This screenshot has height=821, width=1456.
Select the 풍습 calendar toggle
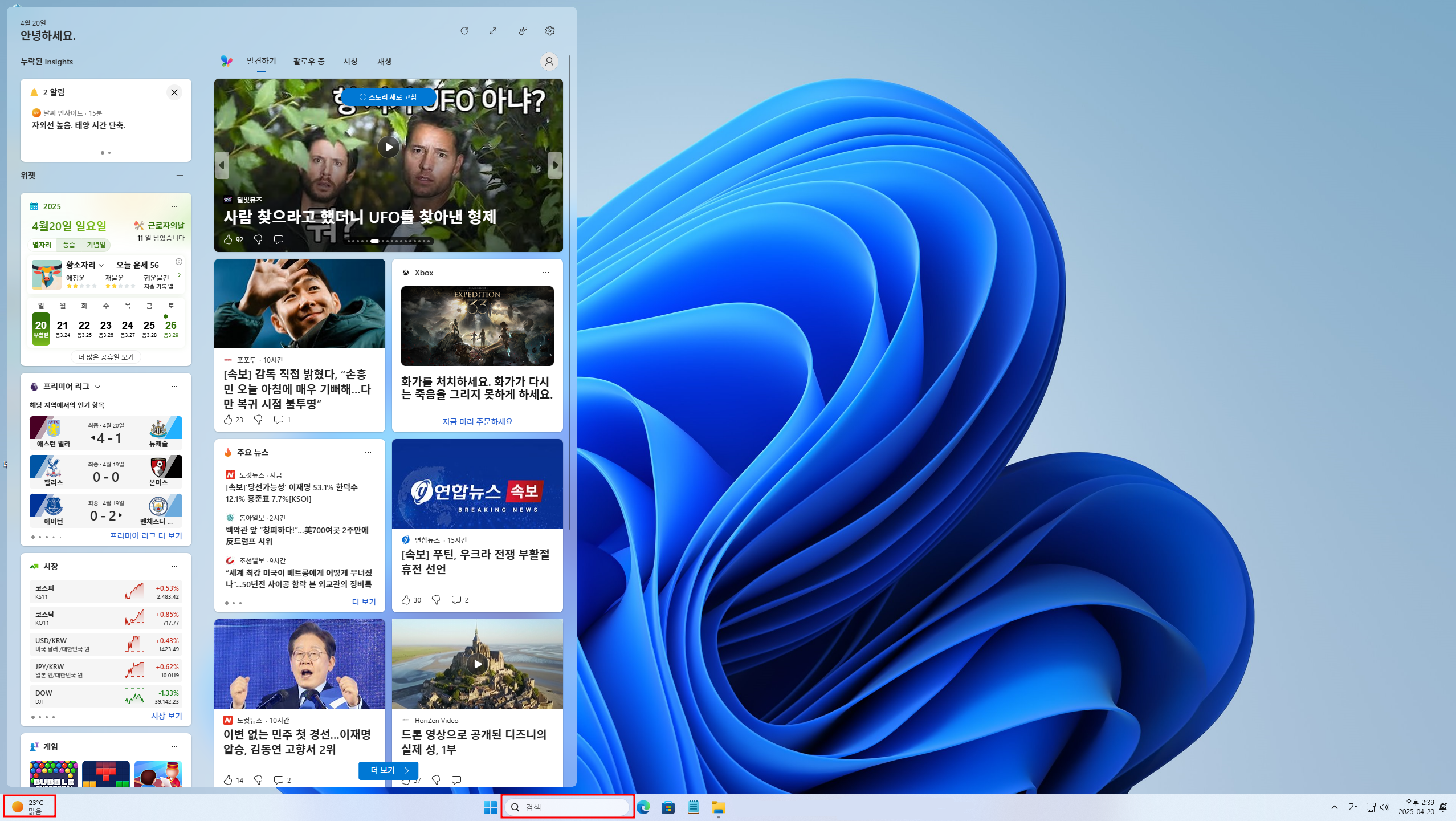click(69, 245)
